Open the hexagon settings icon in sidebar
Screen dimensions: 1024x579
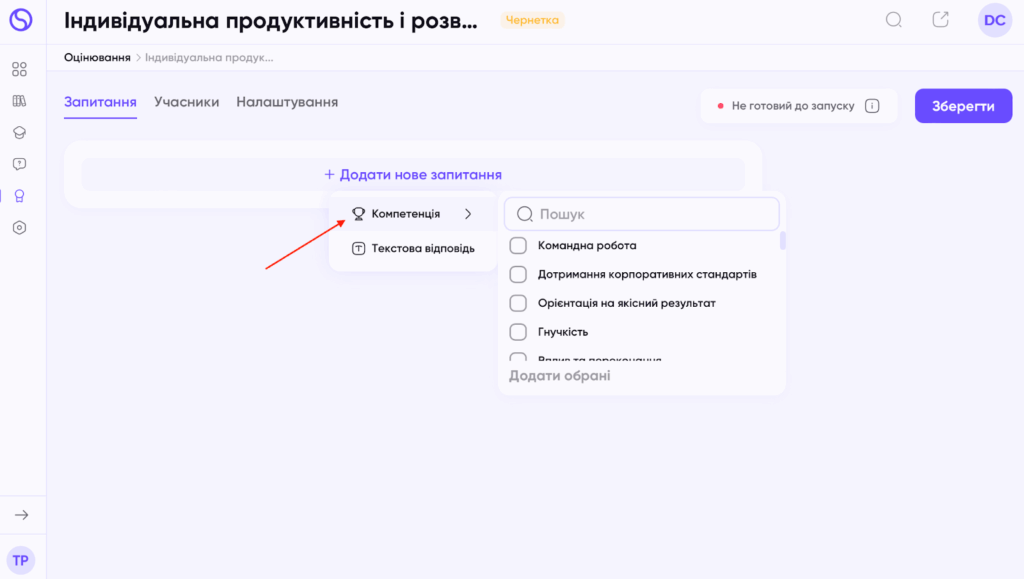[19, 228]
